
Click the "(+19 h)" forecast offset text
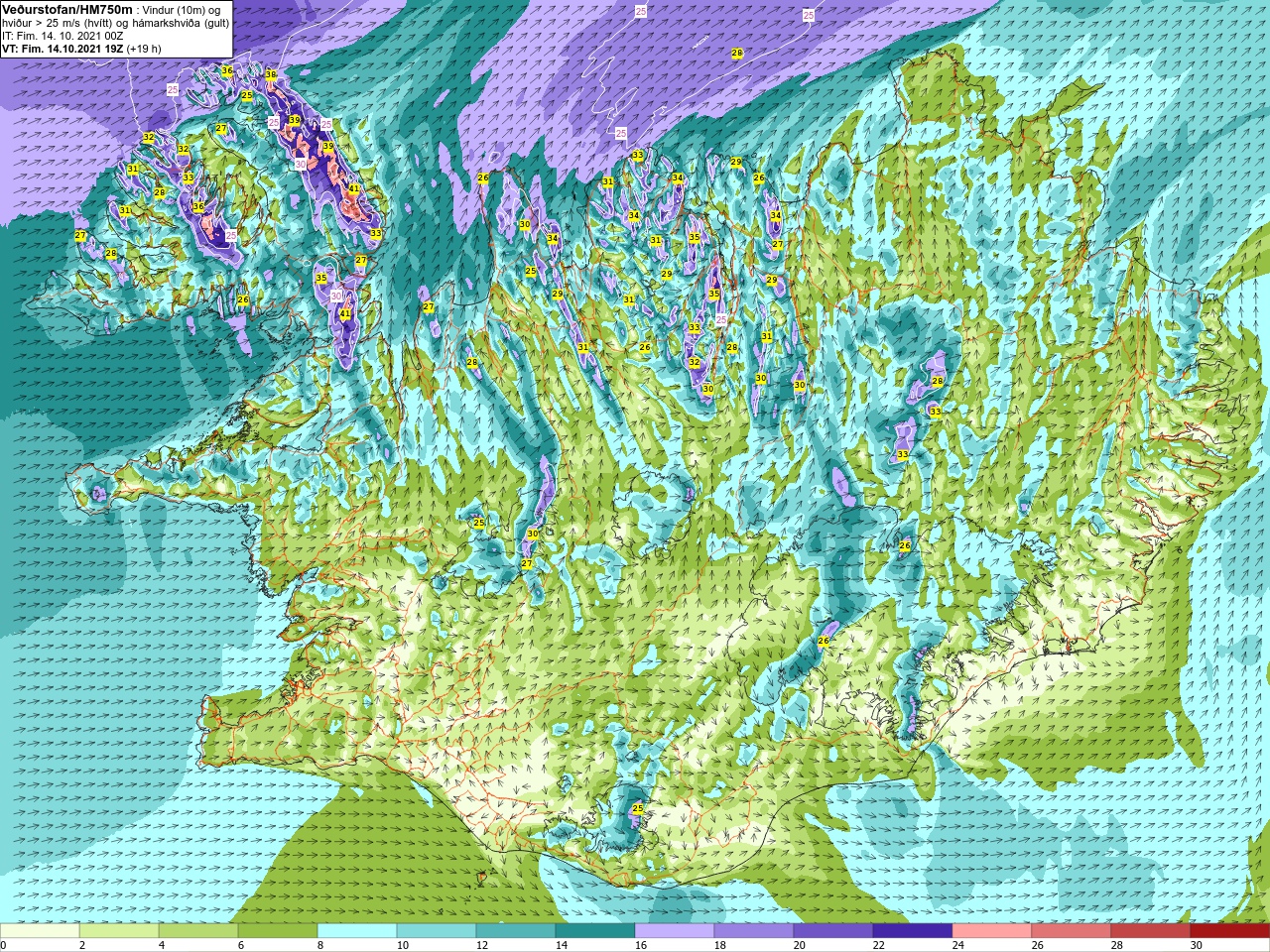point(144,49)
